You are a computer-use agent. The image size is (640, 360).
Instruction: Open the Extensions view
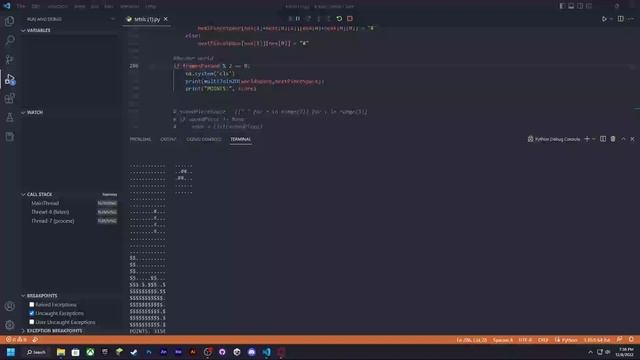9,98
